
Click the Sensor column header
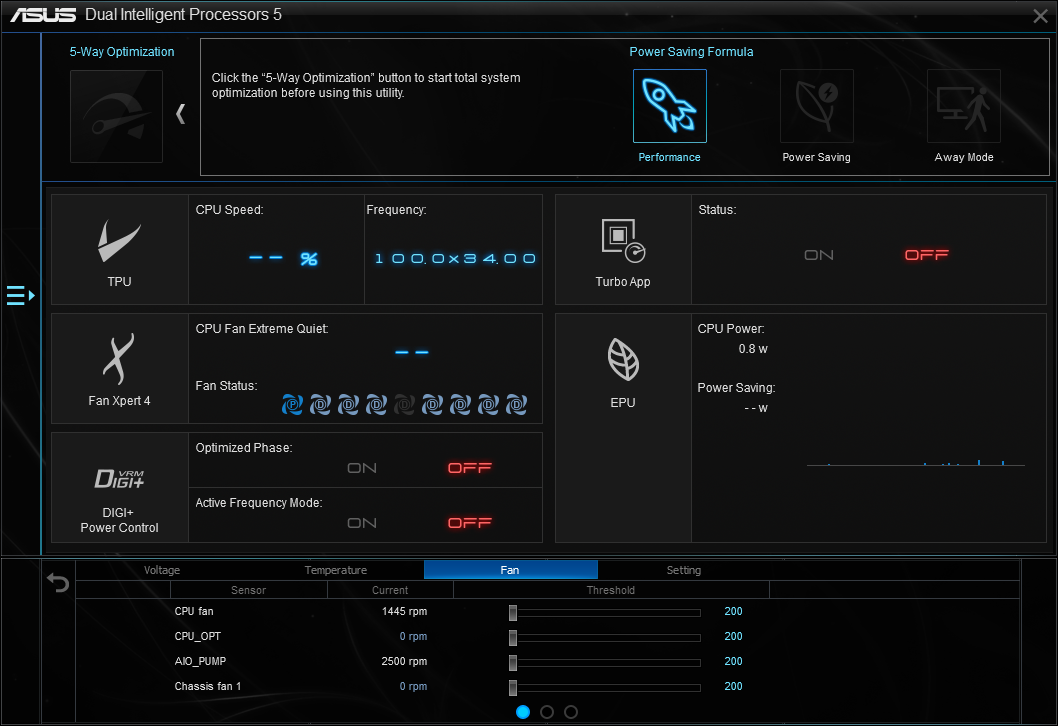click(248, 590)
